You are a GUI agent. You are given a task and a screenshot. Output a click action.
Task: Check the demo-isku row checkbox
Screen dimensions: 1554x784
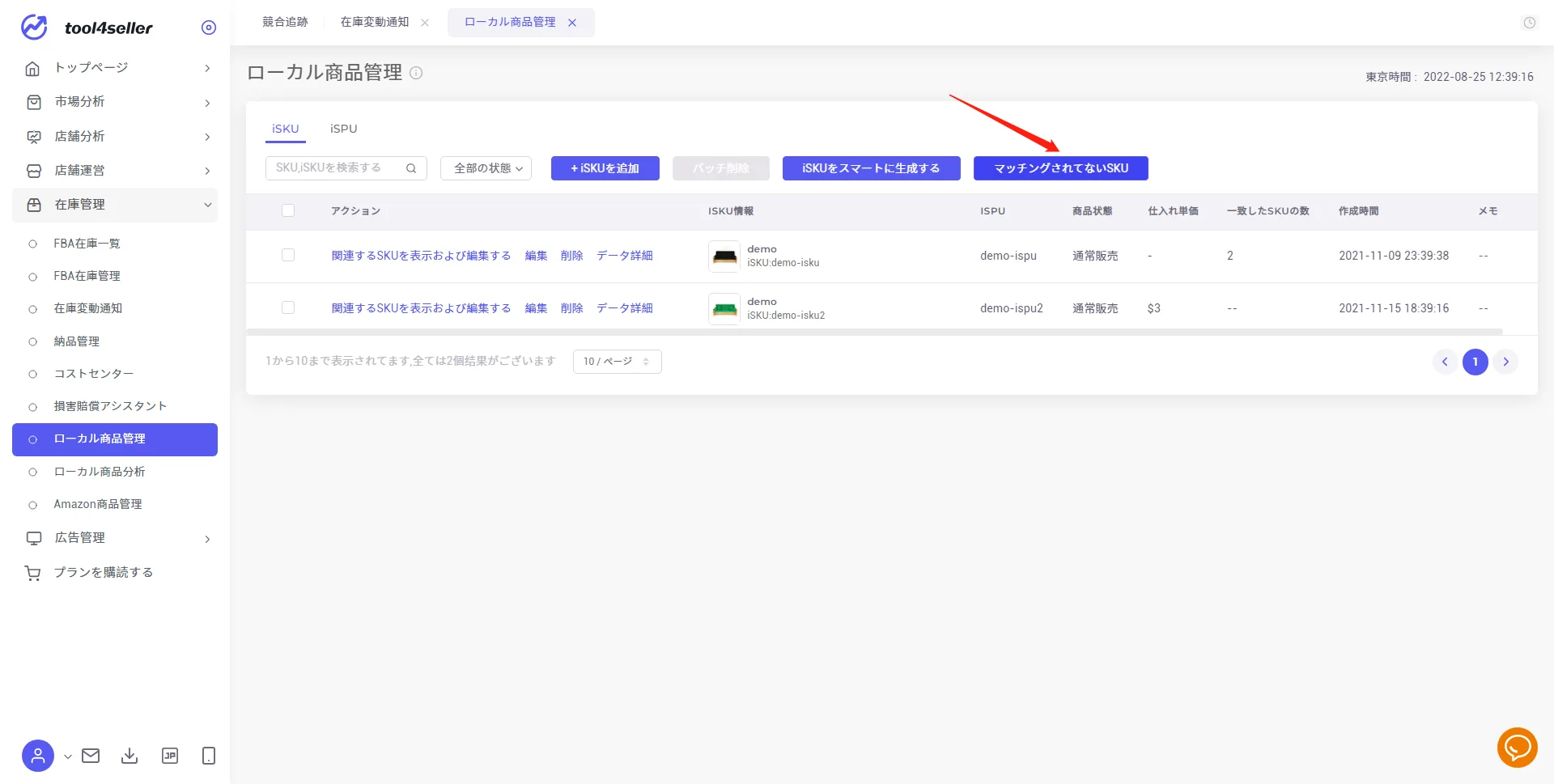288,255
